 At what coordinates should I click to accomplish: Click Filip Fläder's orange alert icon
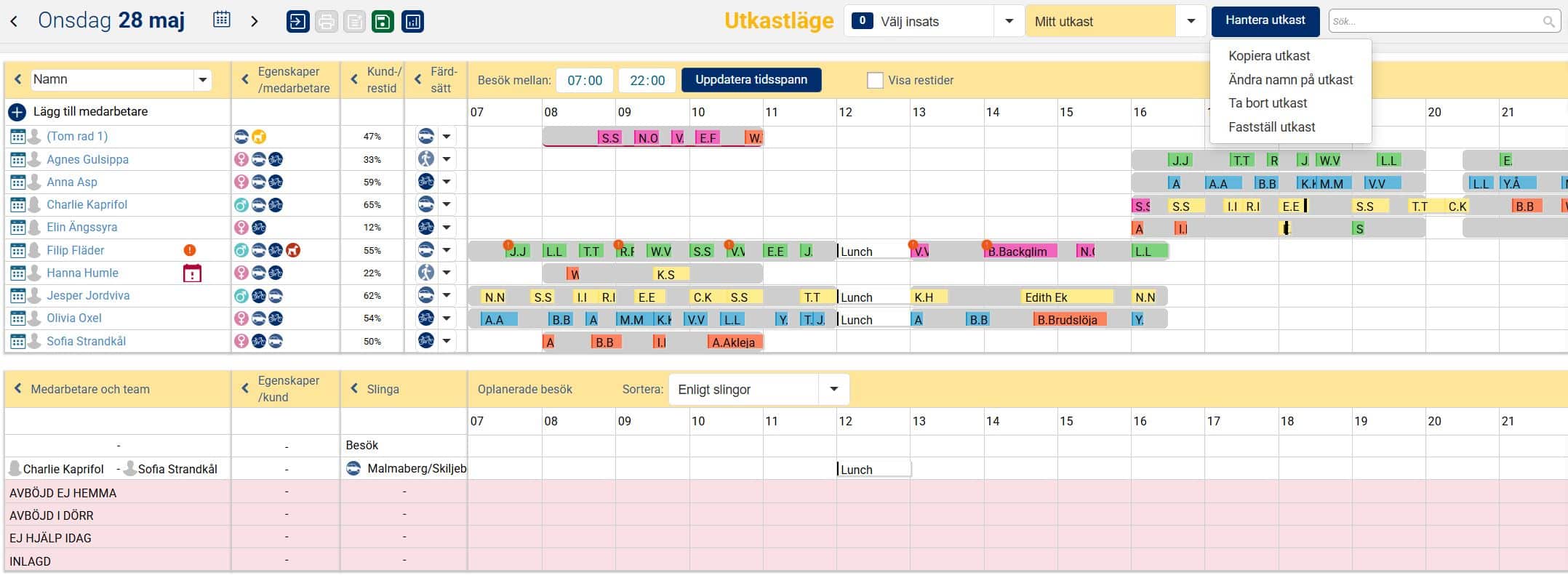pos(190,250)
